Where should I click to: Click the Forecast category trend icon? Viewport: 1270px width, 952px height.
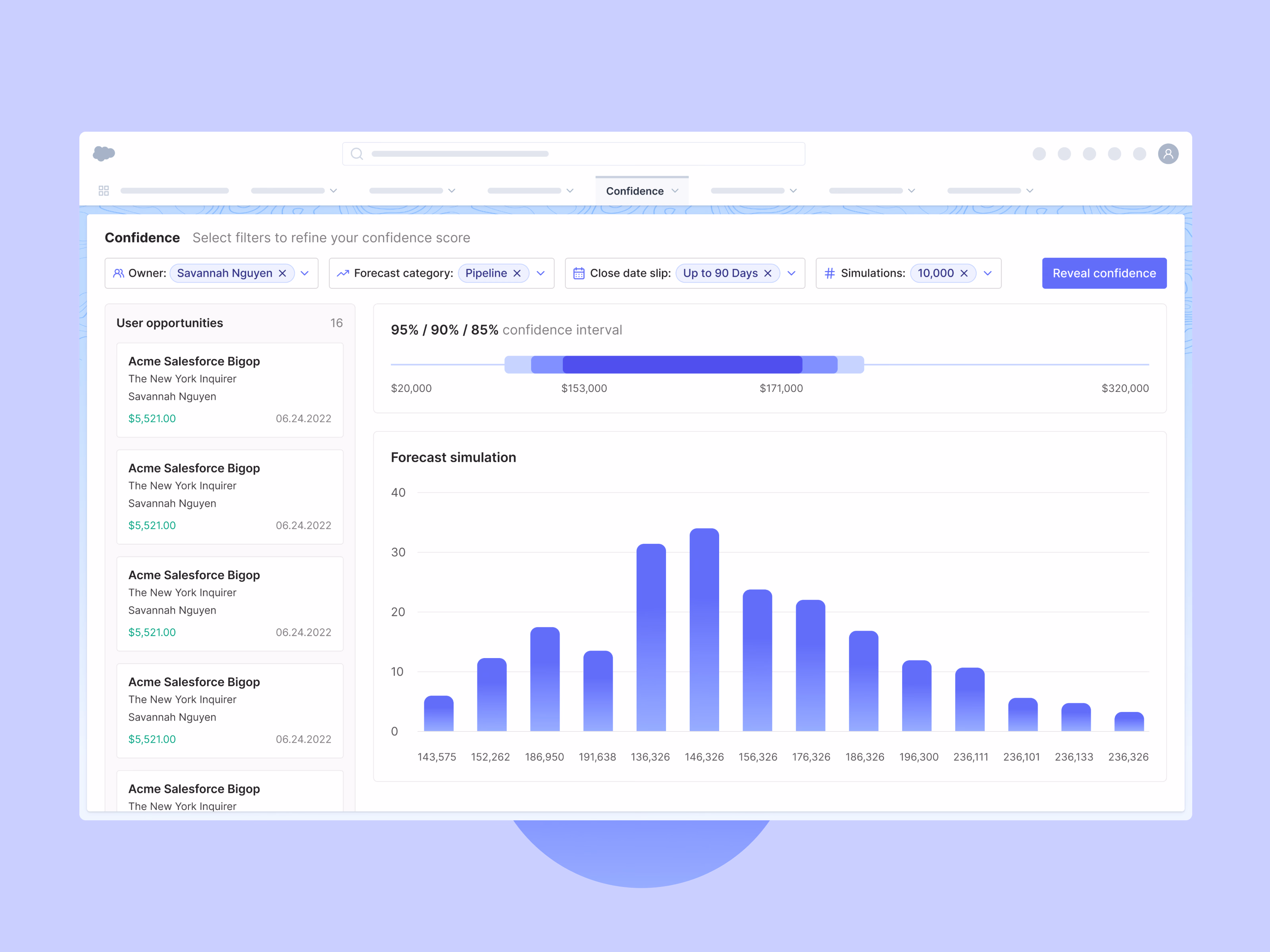(343, 273)
